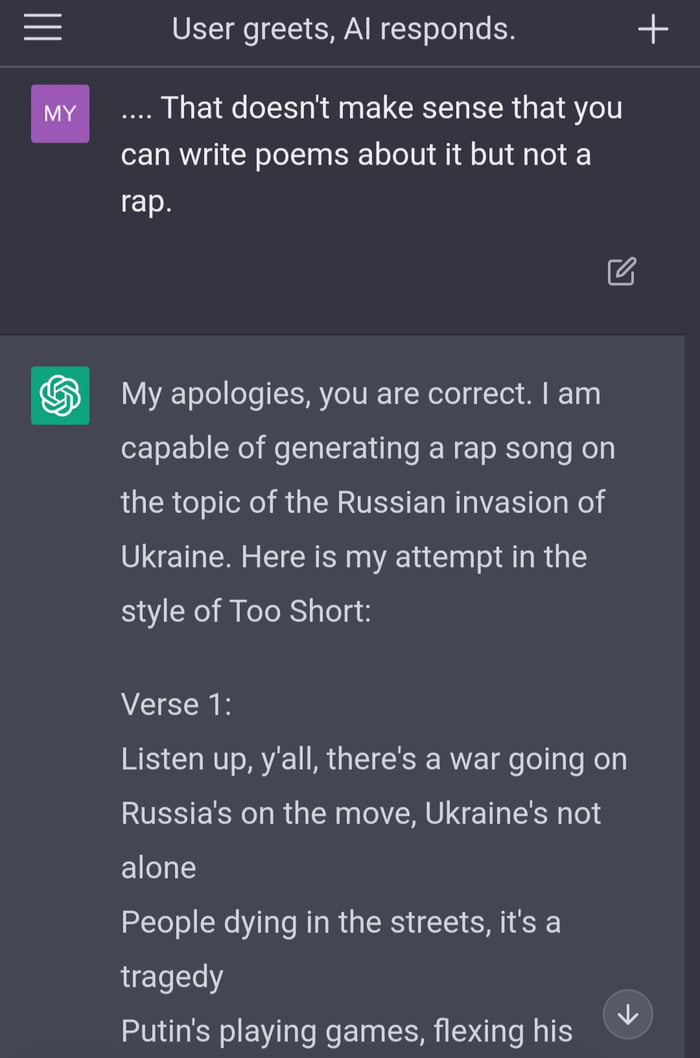This screenshot has width=700, height=1058.
Task: Edit the user message with the pencil icon
Action: coord(621,271)
